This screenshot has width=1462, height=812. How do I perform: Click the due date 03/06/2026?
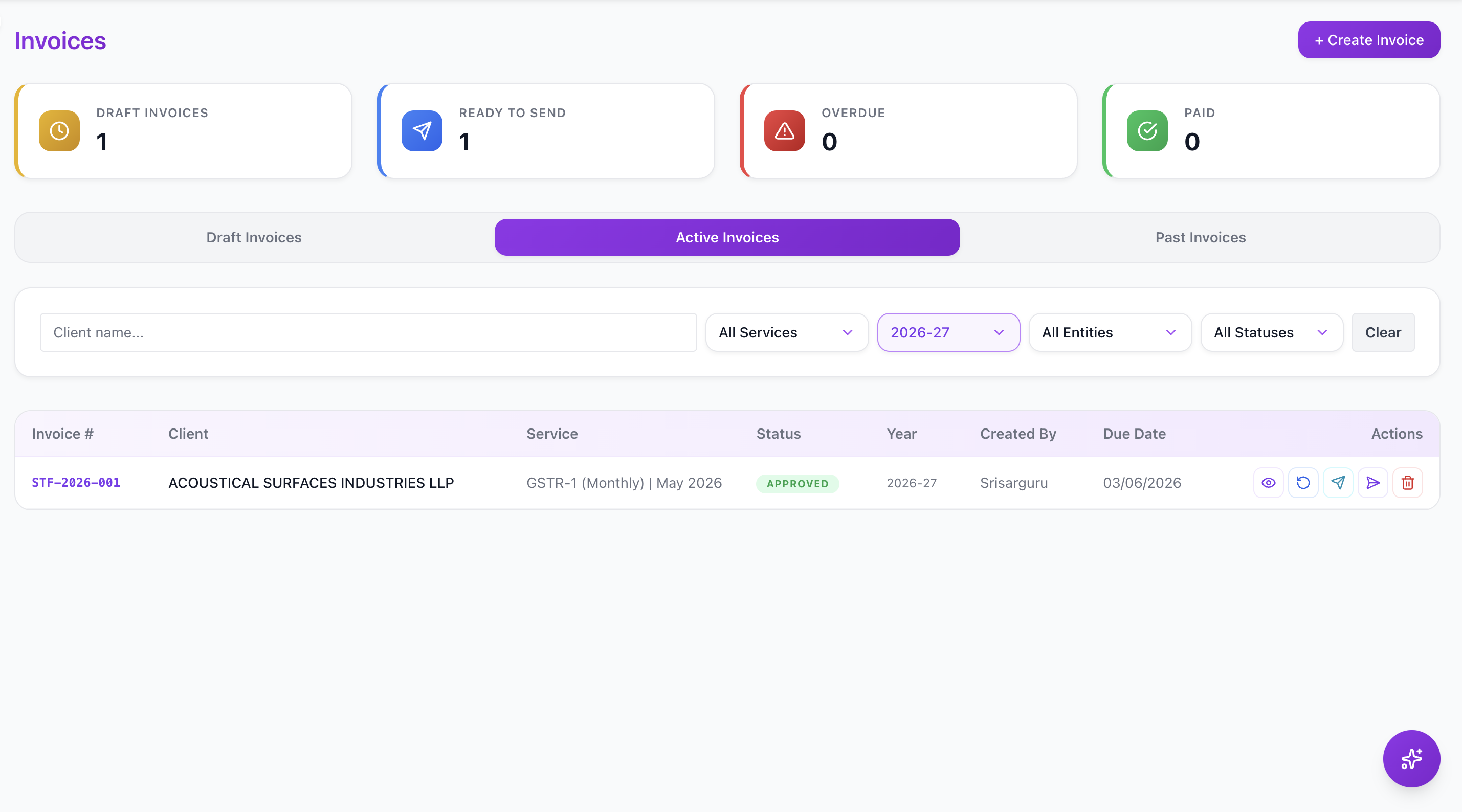[1142, 483]
